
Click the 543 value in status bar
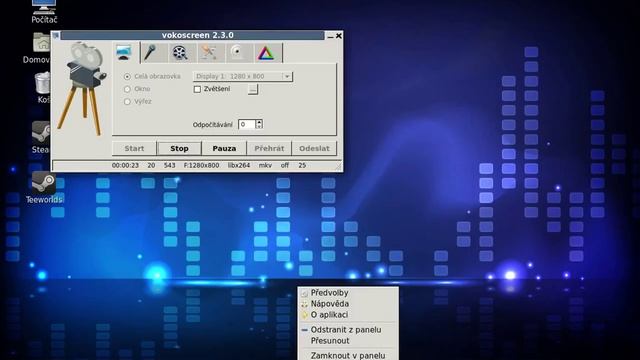pos(169,165)
